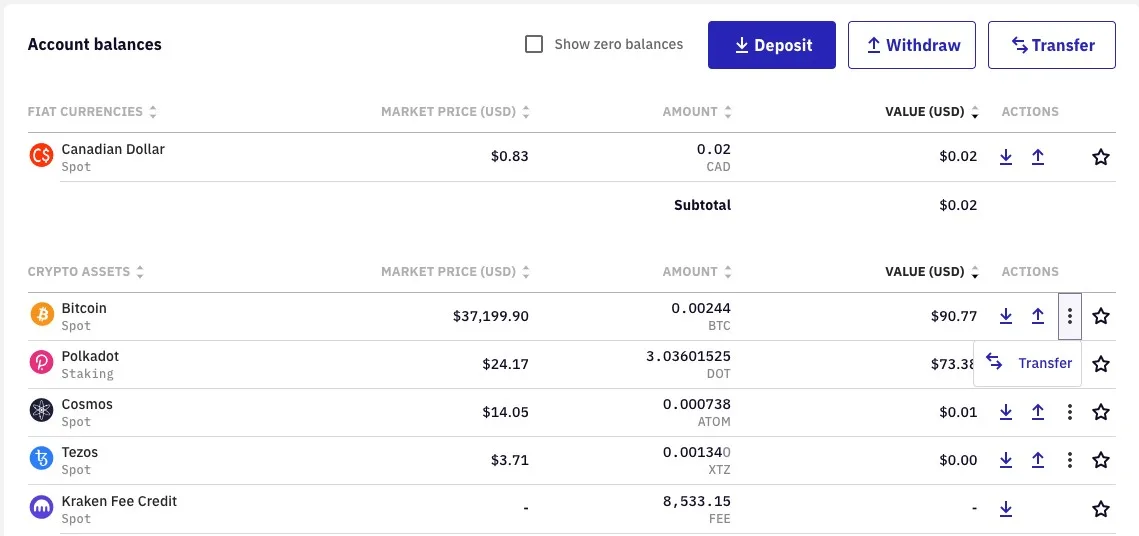1139x536 pixels.
Task: Star the Canadian Dollar balance row
Action: click(x=1101, y=157)
